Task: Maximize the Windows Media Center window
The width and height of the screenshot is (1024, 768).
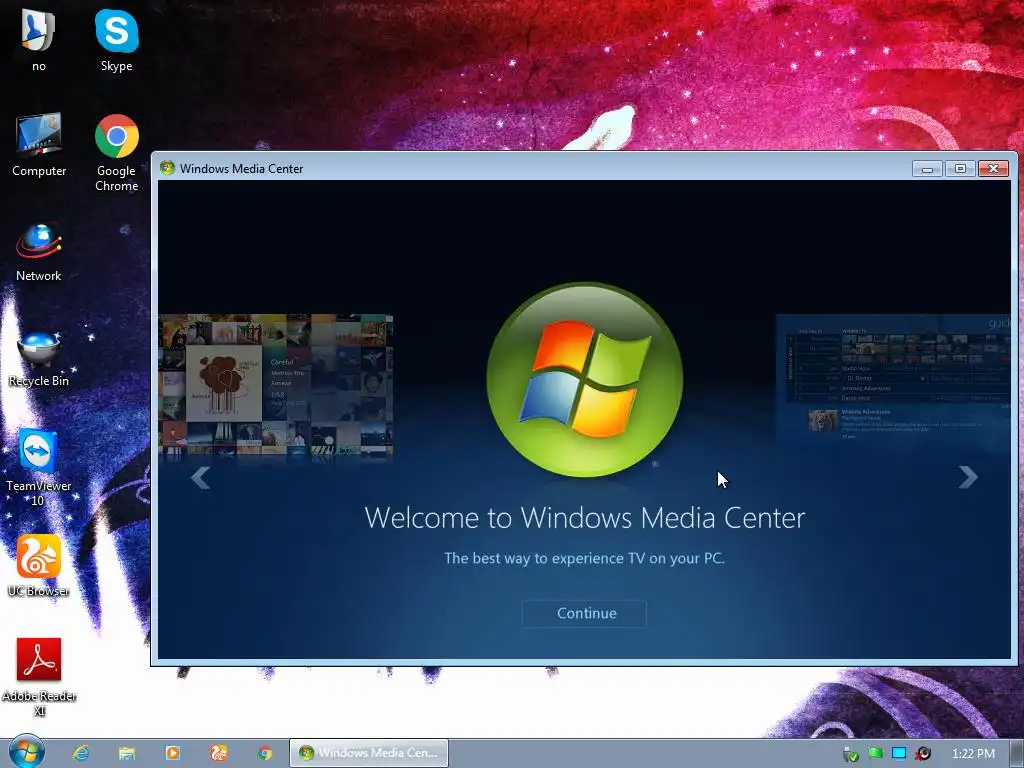Action: tap(960, 168)
